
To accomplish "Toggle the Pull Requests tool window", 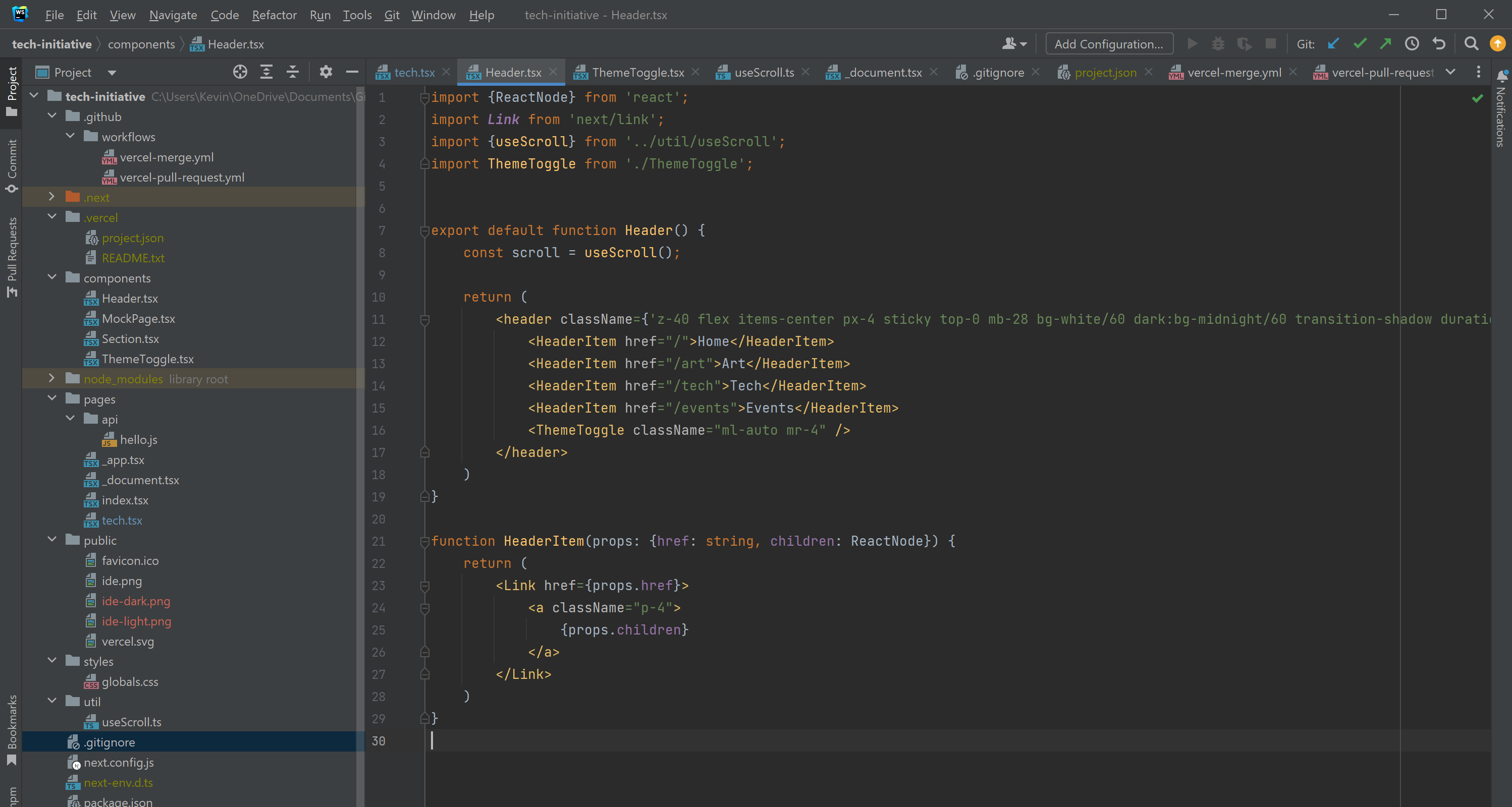I will point(12,257).
